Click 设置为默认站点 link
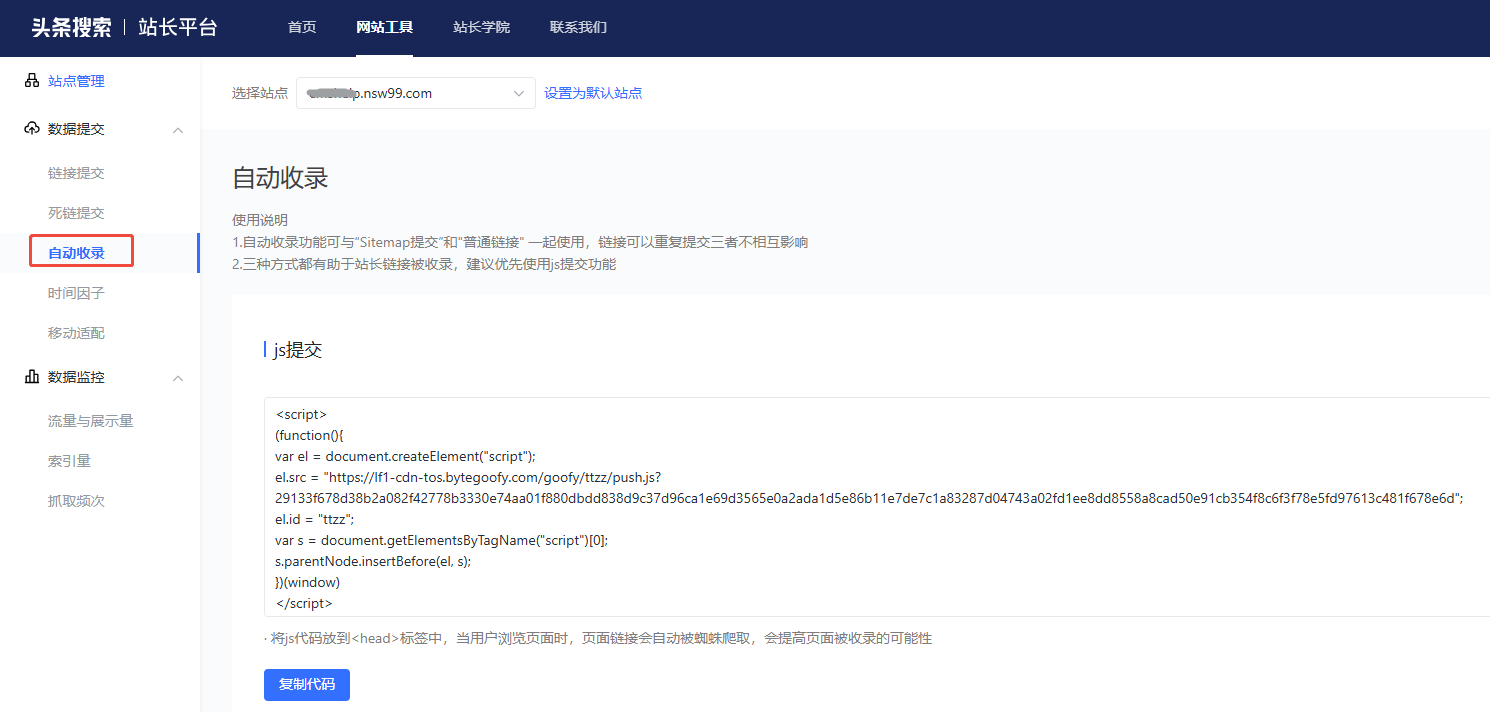Viewport: 1490px width, 712px height. coord(593,93)
